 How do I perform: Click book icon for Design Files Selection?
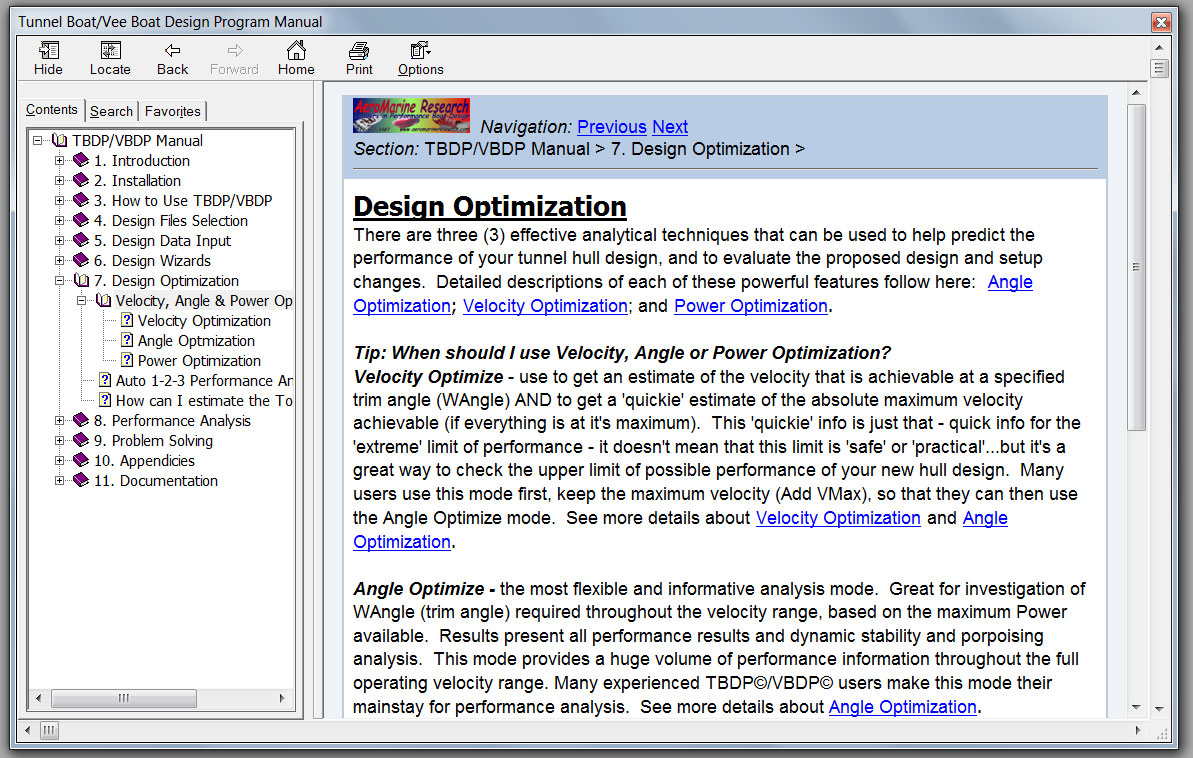click(x=81, y=220)
